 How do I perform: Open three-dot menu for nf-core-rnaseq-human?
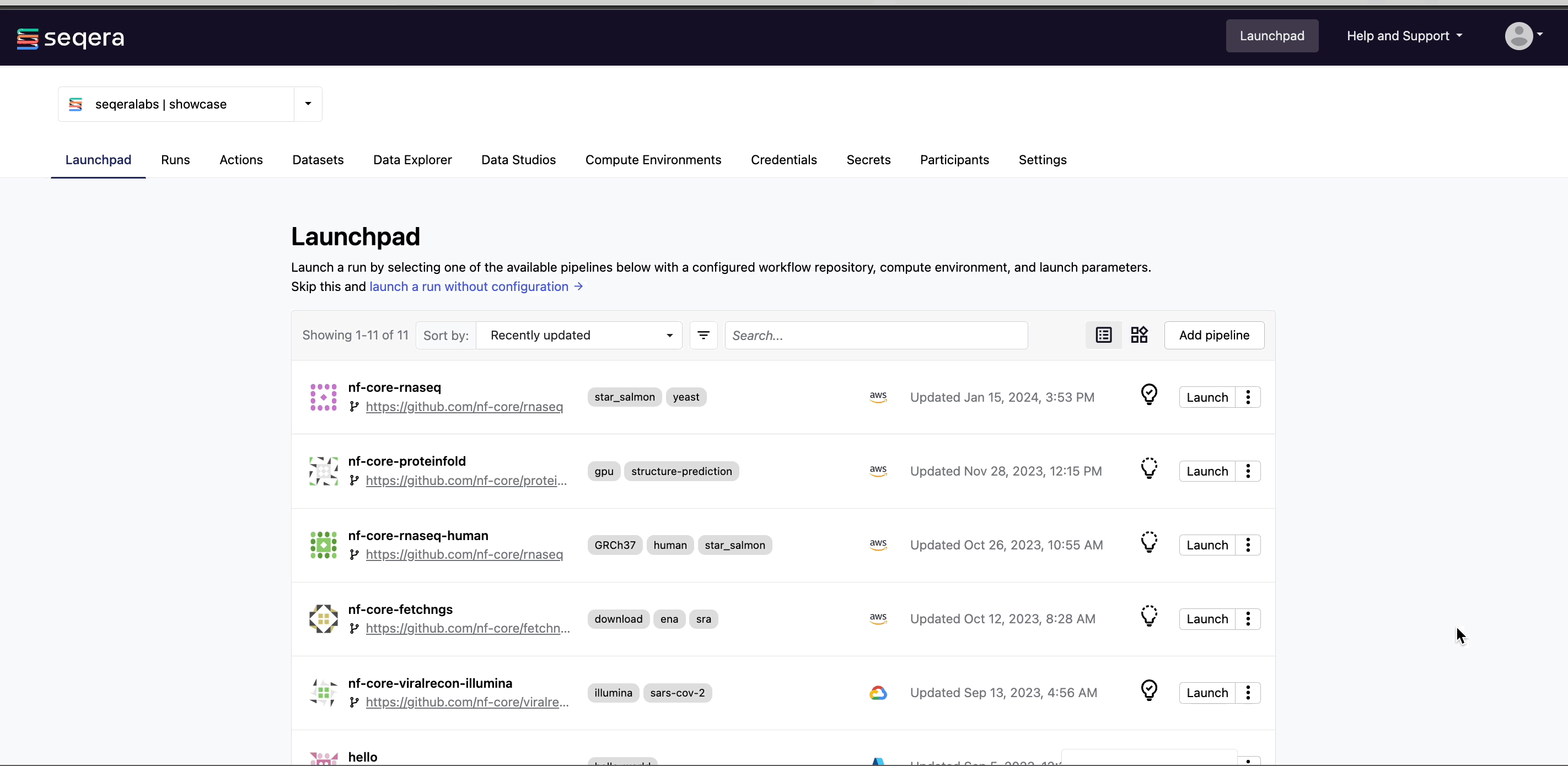point(1248,545)
